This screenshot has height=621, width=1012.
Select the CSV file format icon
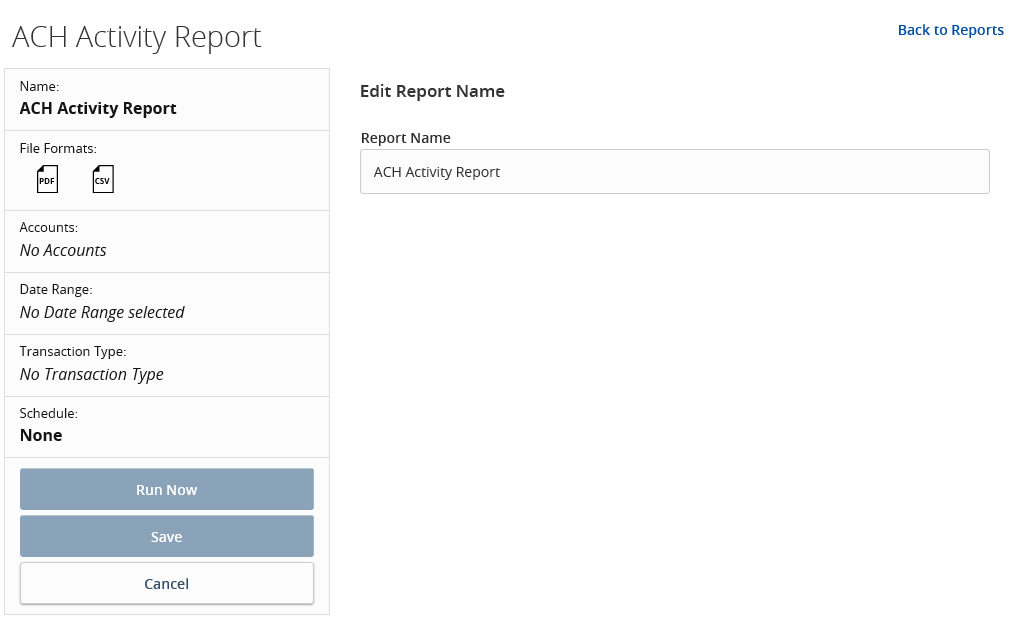103,179
